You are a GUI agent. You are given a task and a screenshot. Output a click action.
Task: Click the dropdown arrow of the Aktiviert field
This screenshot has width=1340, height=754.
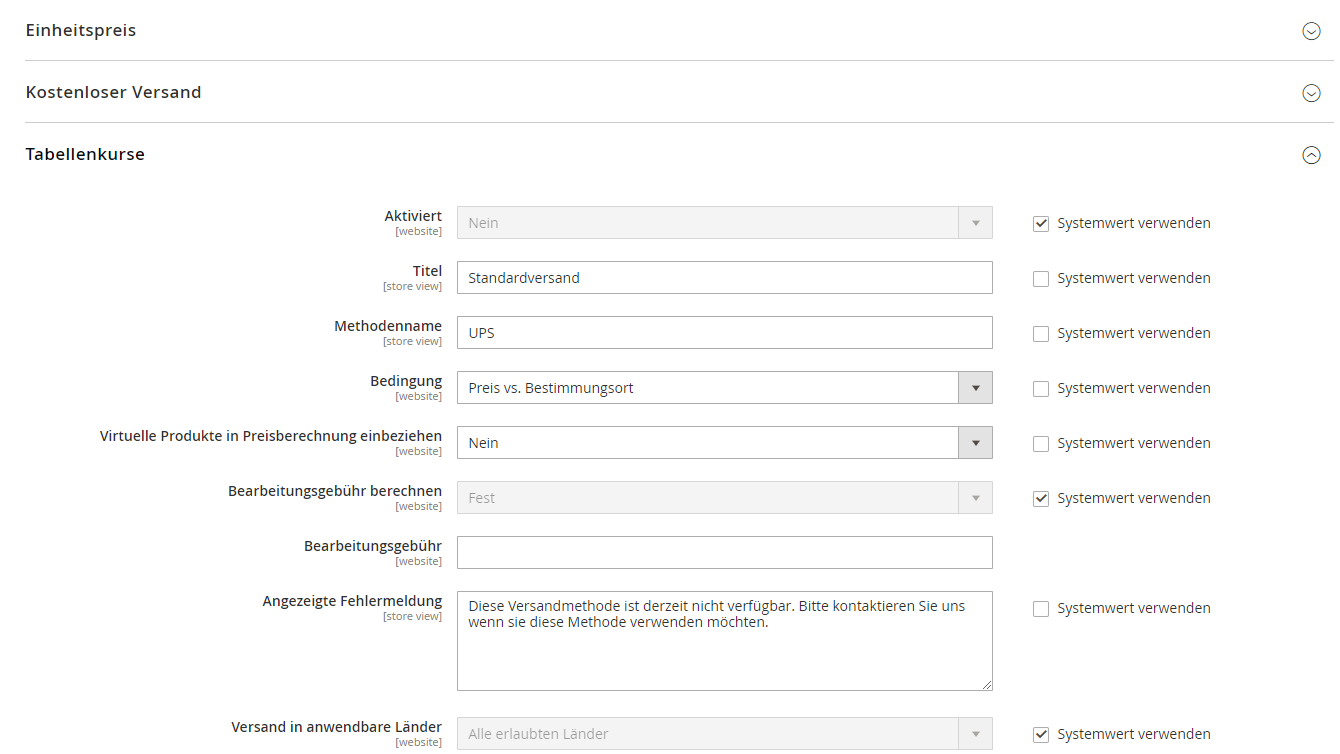coord(975,222)
